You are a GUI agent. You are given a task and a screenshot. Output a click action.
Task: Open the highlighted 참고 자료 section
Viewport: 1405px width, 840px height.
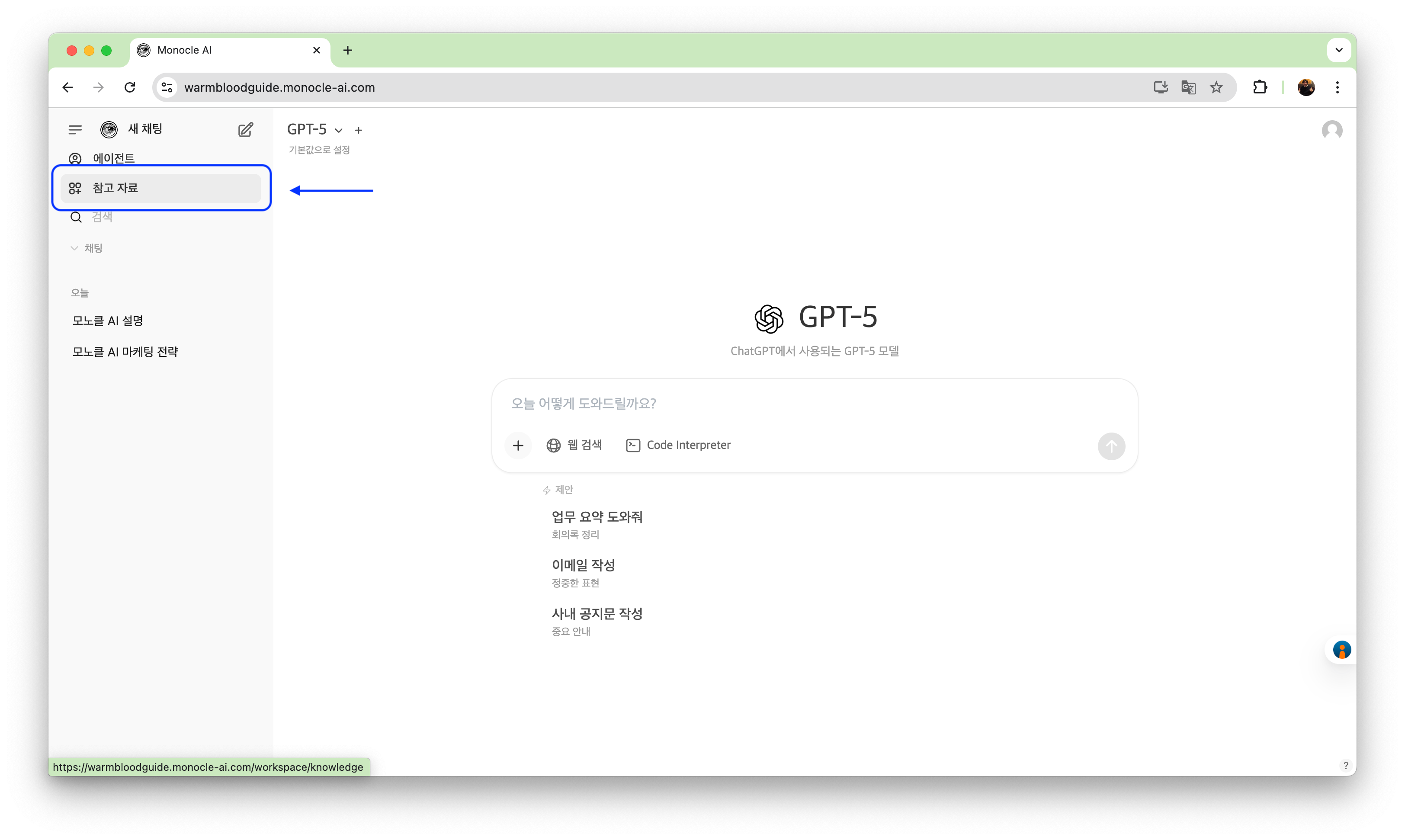pyautogui.click(x=117, y=187)
